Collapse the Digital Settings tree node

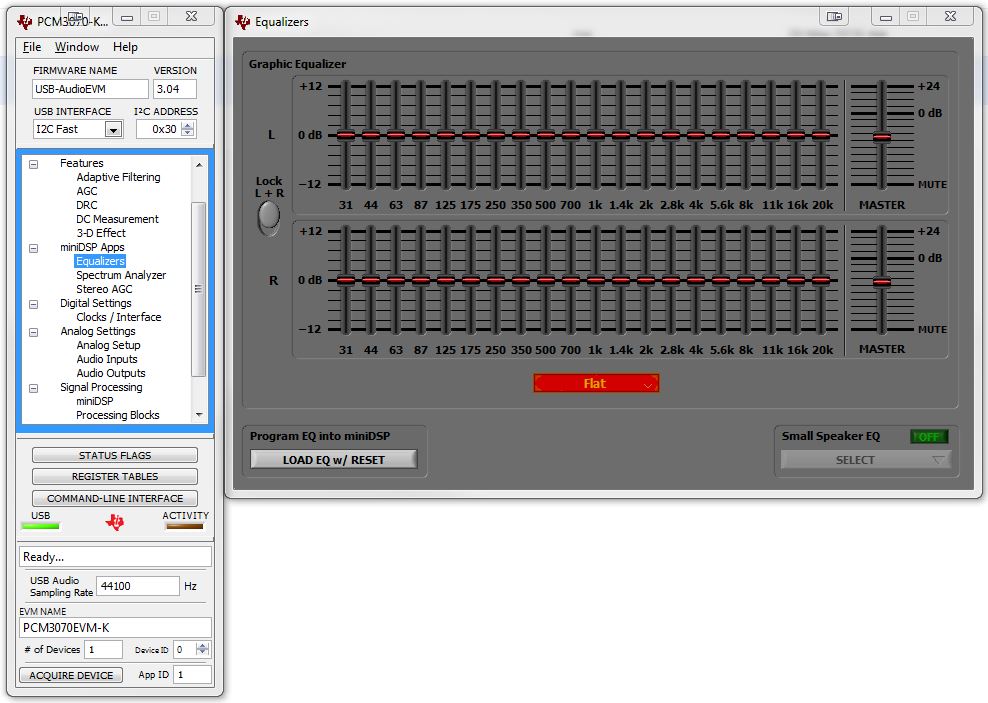(34, 304)
